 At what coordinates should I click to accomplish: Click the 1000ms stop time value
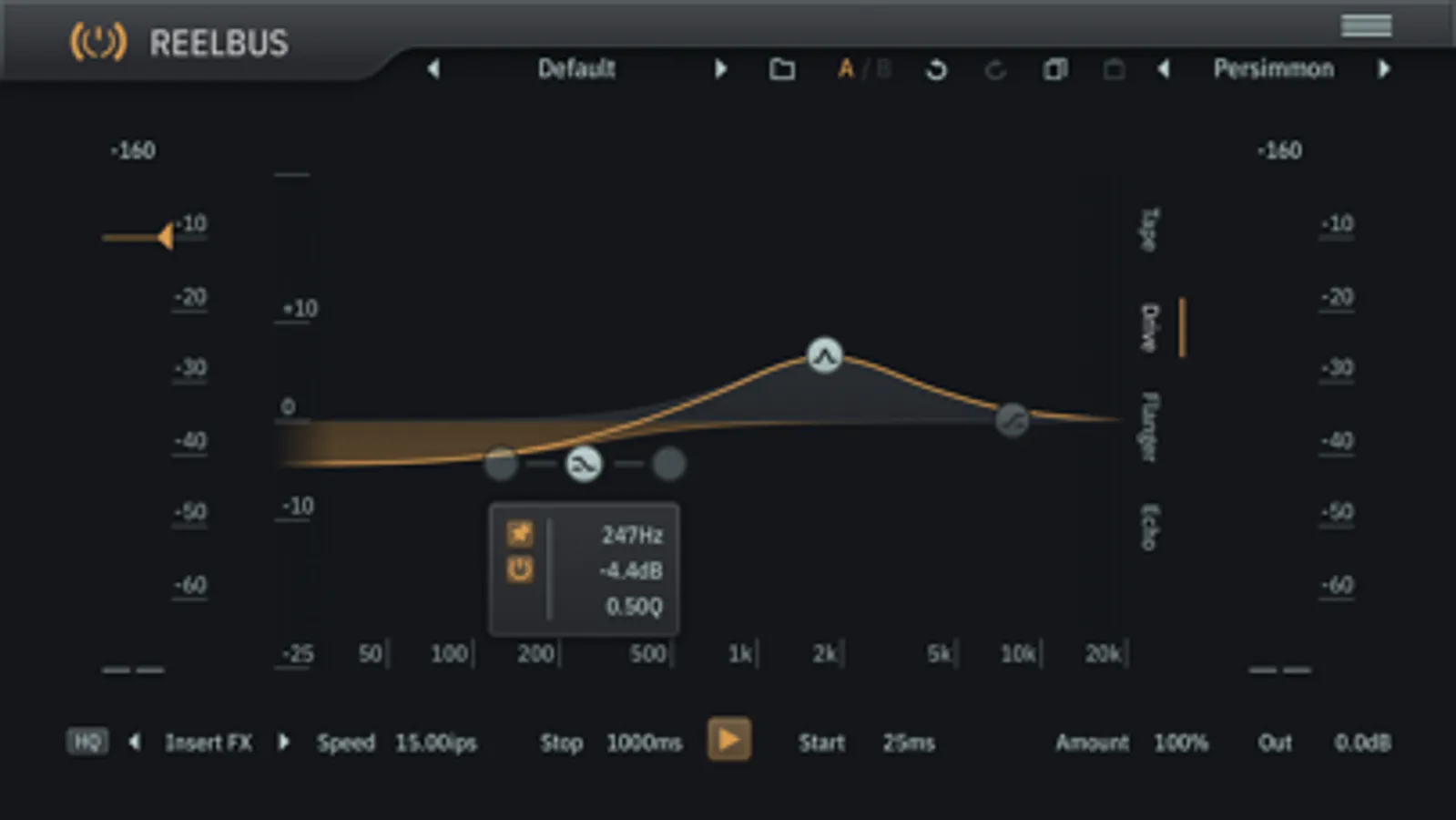[x=645, y=743]
